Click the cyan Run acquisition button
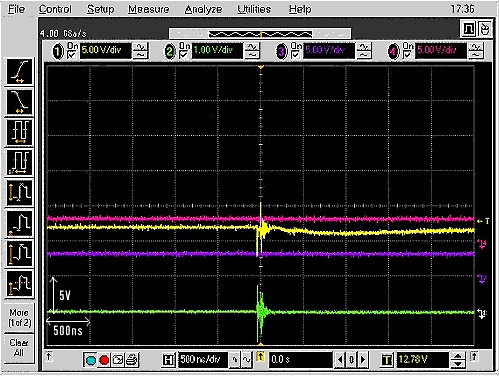The image size is (499, 376). (x=91, y=360)
